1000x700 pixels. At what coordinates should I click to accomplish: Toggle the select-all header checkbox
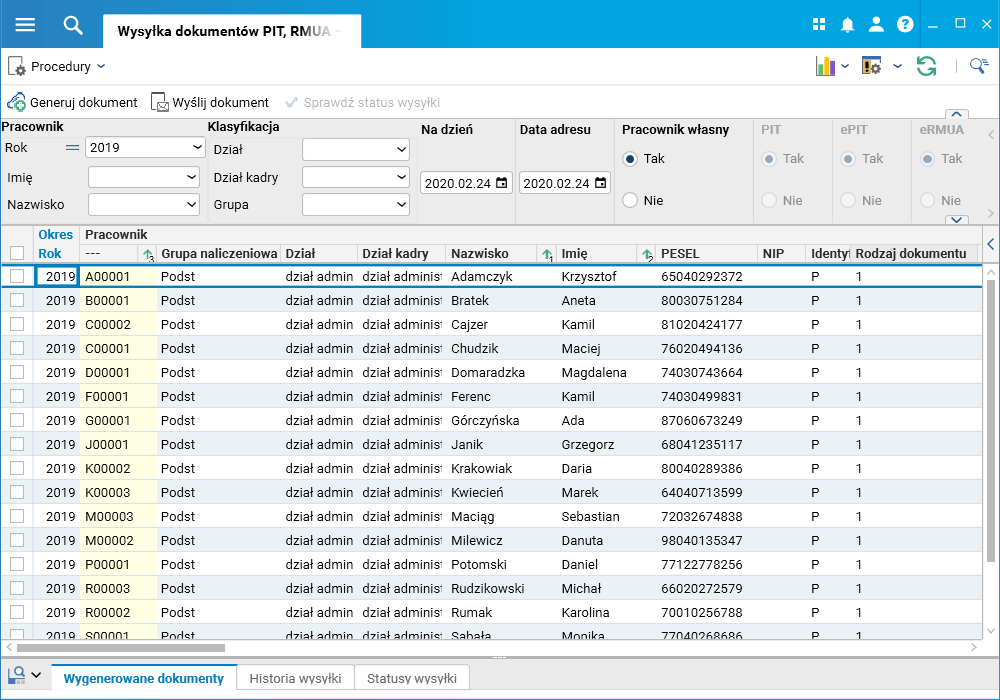pyautogui.click(x=17, y=253)
